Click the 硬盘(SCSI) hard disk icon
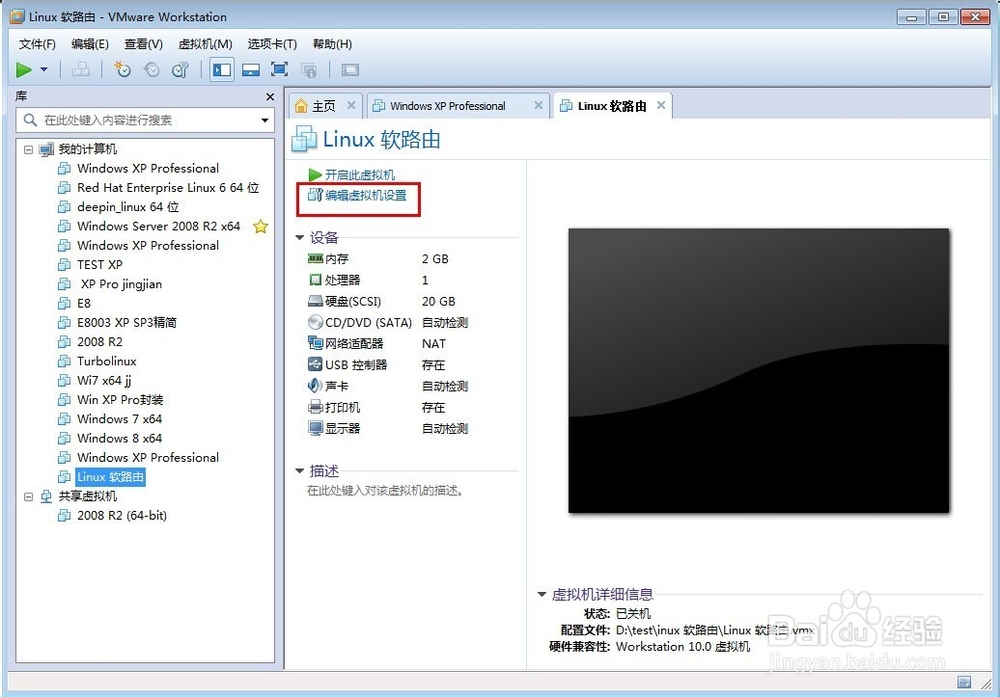The width and height of the screenshot is (1000, 697). (x=315, y=301)
